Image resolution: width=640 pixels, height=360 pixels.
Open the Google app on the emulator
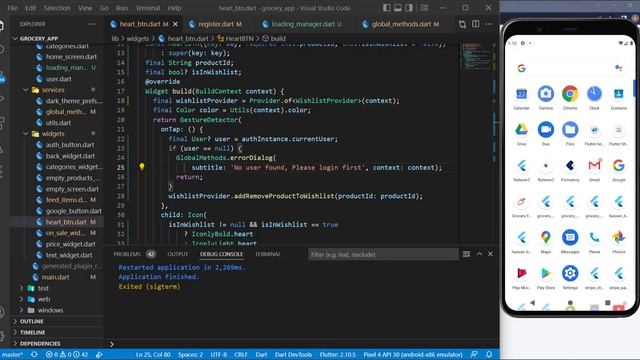click(x=618, y=165)
